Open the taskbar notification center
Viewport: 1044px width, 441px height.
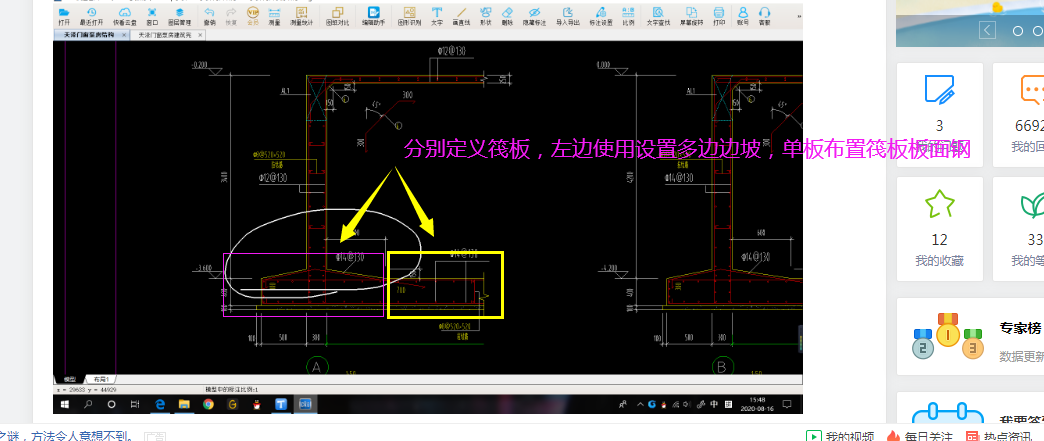coord(787,404)
